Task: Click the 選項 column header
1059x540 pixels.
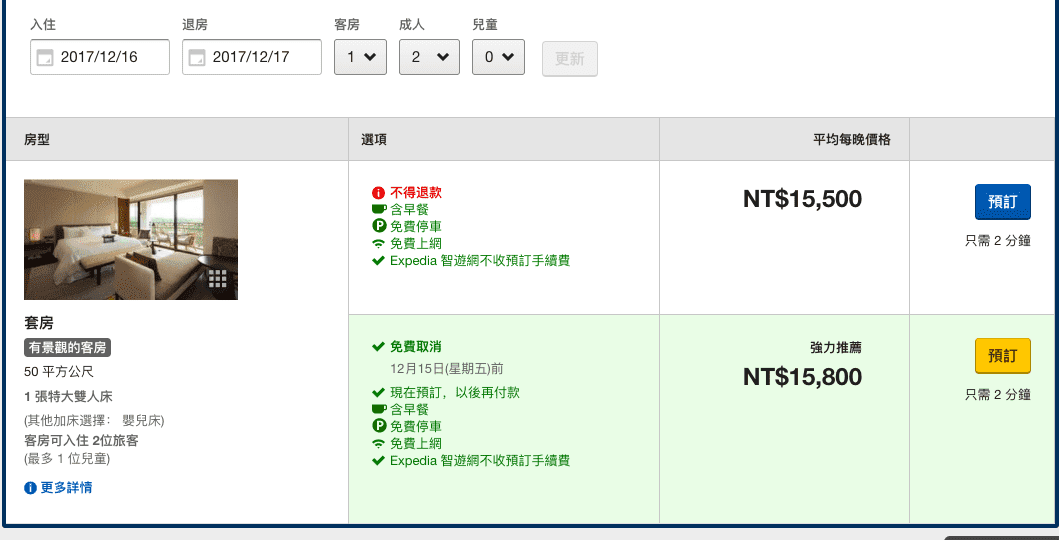Action: (373, 140)
